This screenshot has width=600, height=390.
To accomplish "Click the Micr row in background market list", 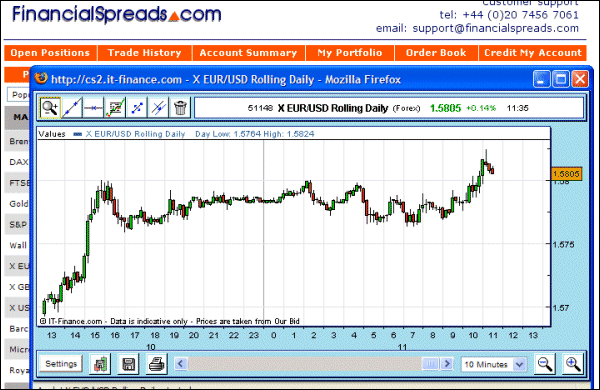I will [x=17, y=349].
